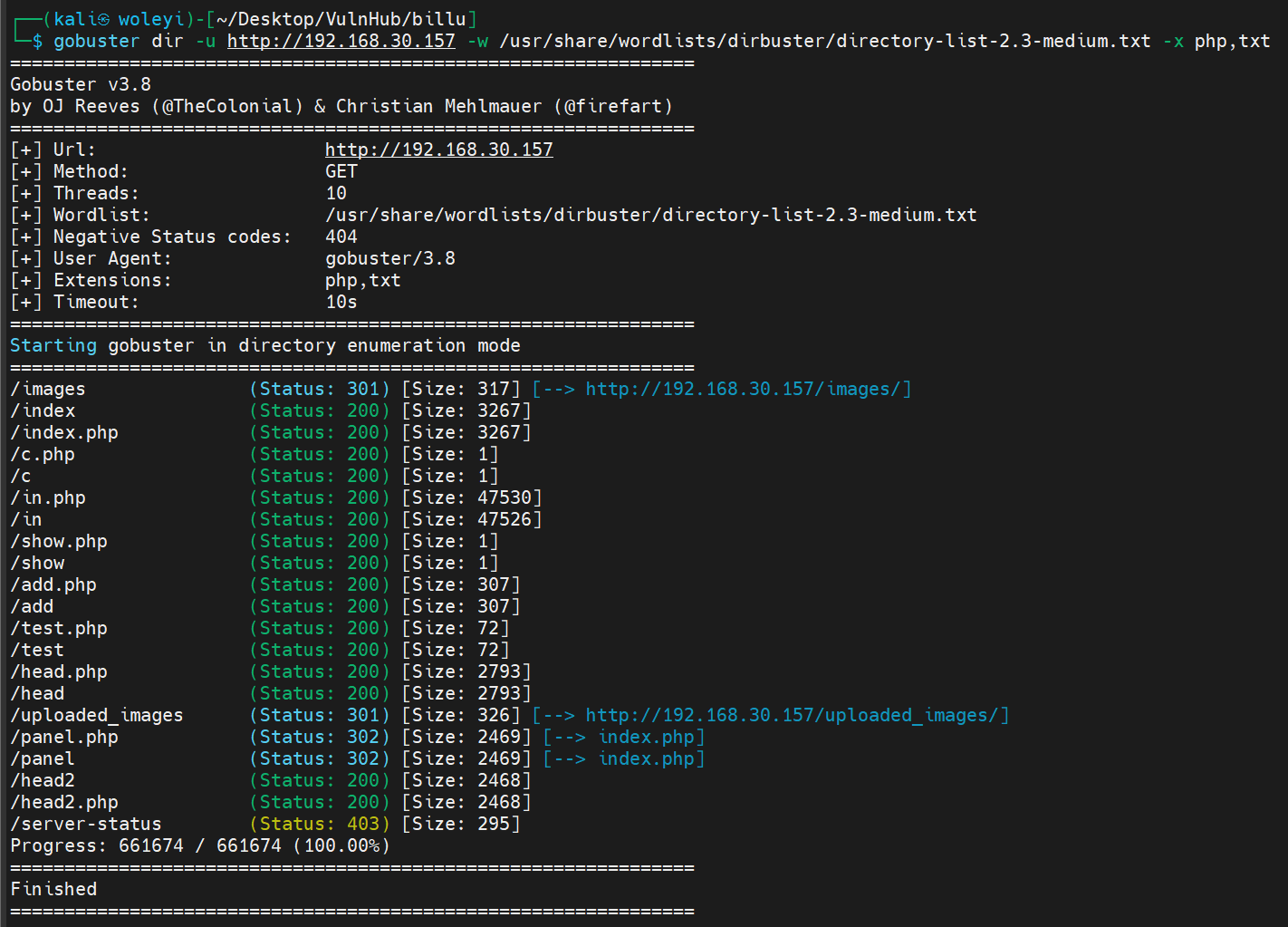This screenshot has height=927, width=1288.
Task: Click the blue Starting word
Action: coord(53,345)
